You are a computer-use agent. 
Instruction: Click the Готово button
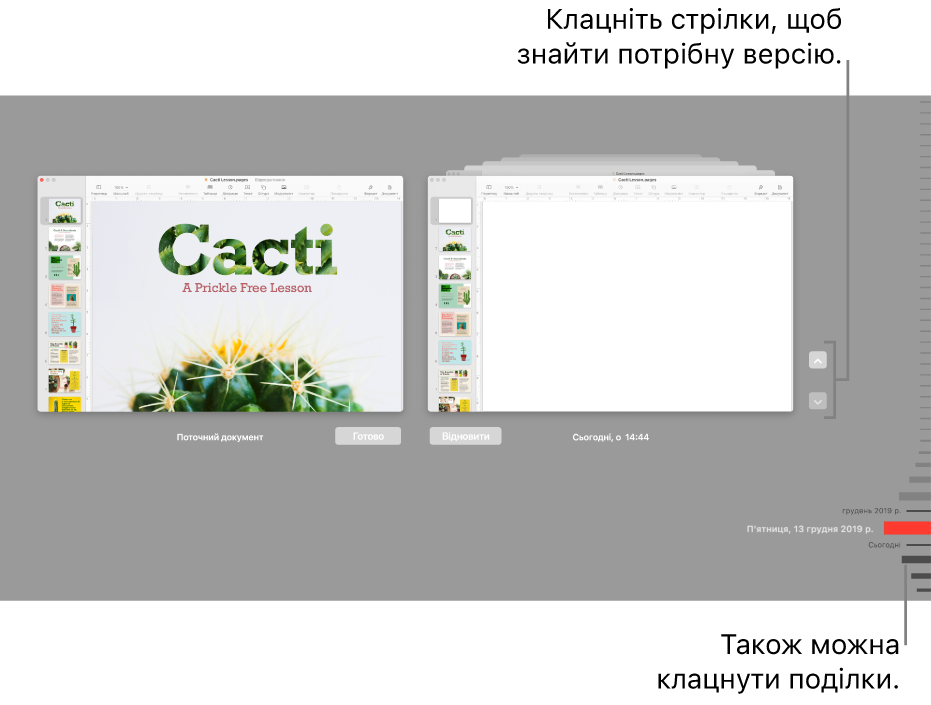coord(368,436)
